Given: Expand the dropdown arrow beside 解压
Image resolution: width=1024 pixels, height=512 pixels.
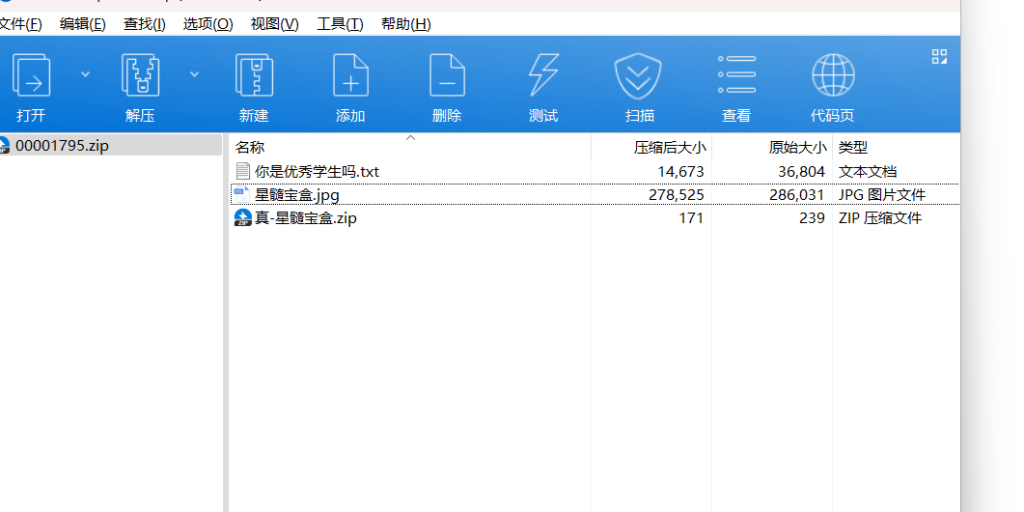Looking at the screenshot, I should (x=194, y=74).
